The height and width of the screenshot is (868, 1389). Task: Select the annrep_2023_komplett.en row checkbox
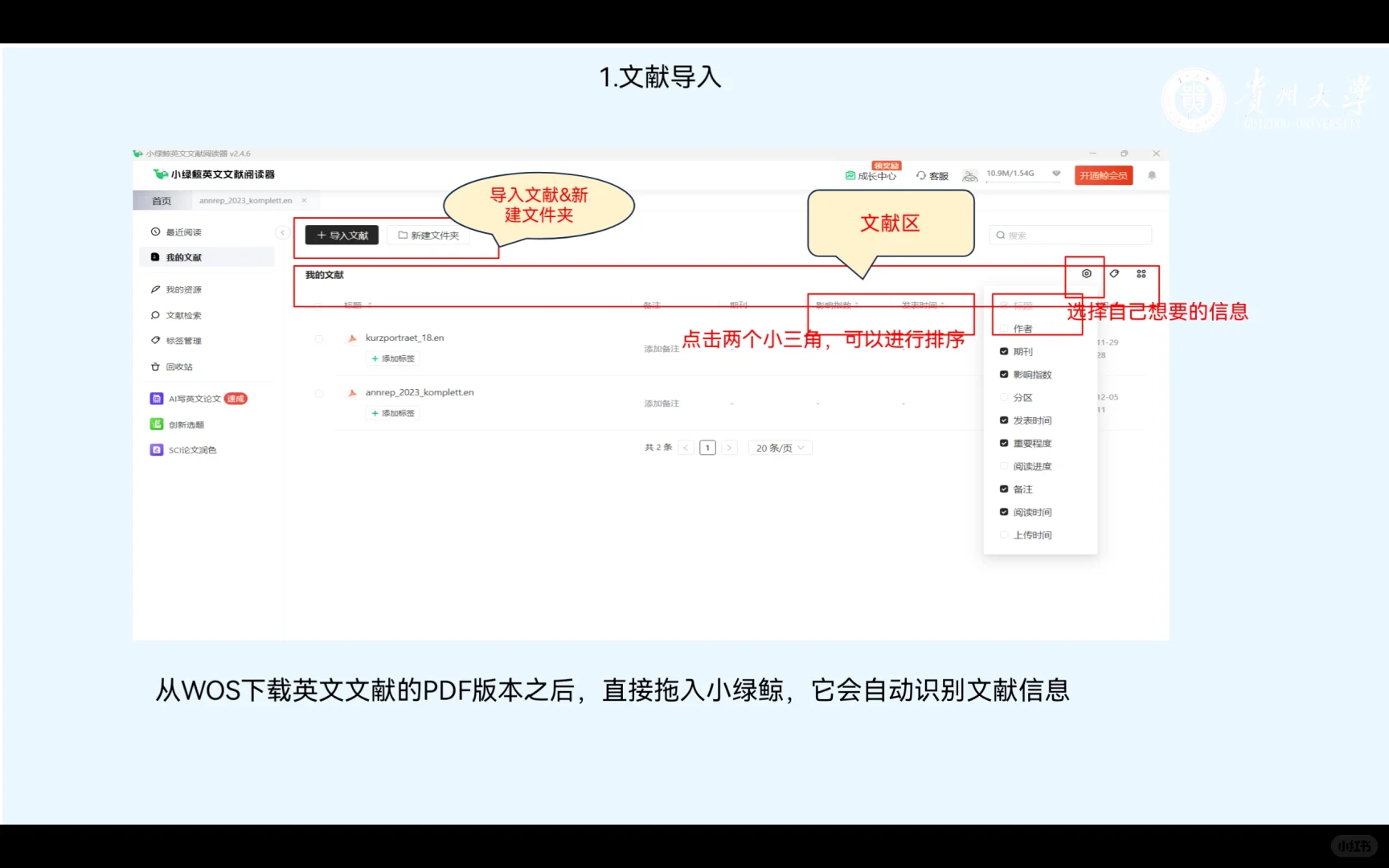pyautogui.click(x=319, y=394)
